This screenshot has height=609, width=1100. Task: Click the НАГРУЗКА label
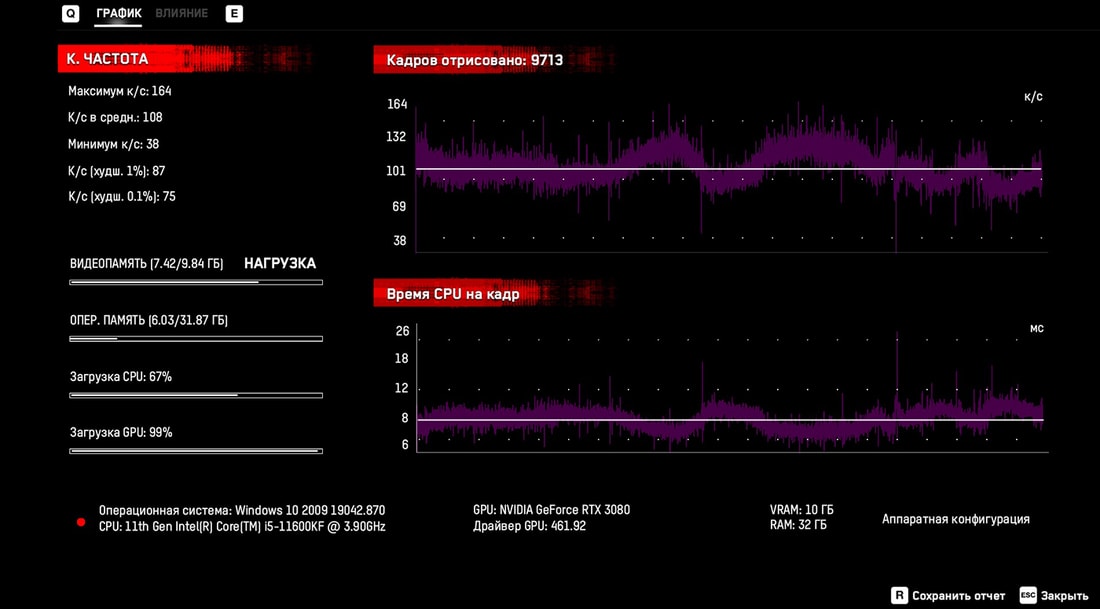280,264
